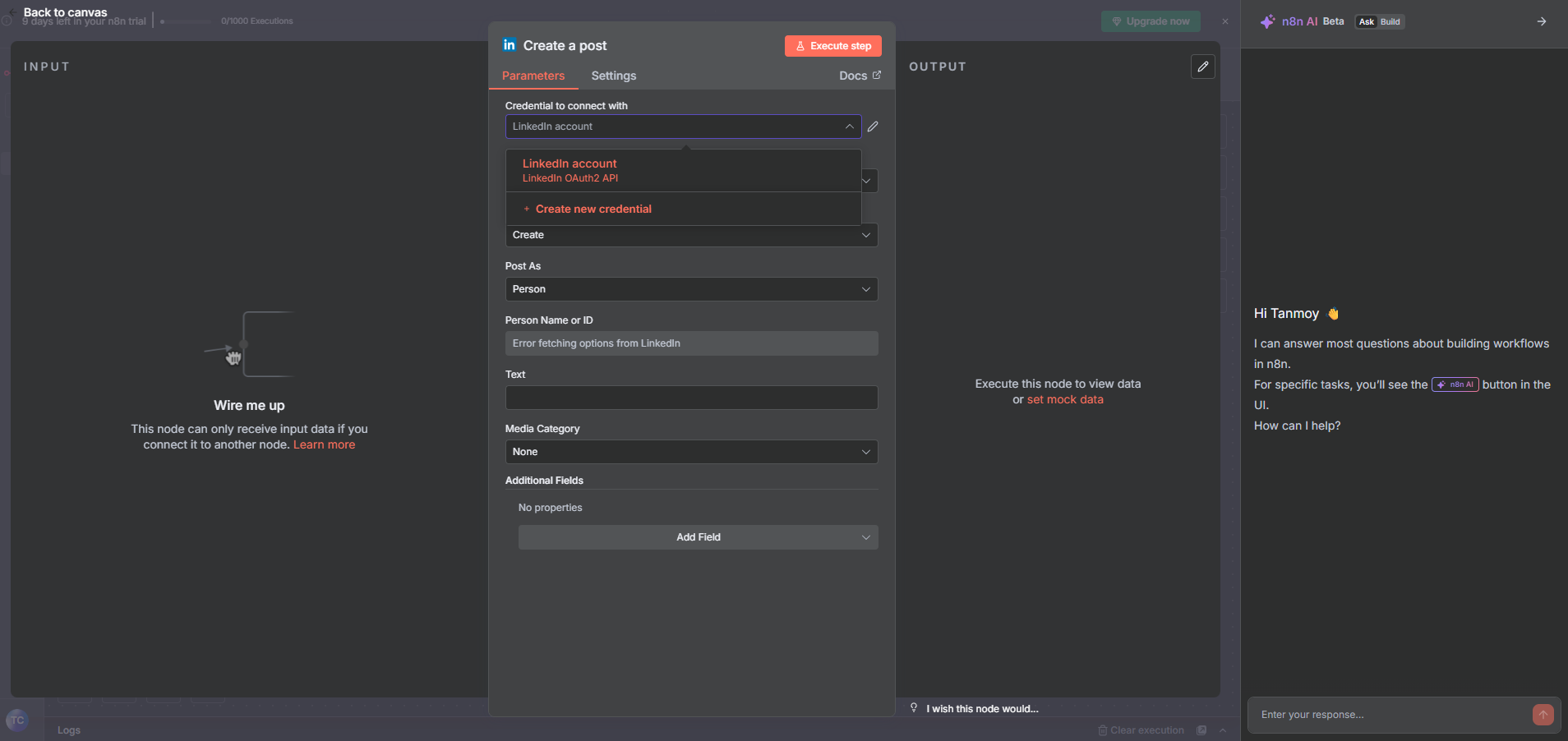Switch AI mode to Build

[1390, 22]
